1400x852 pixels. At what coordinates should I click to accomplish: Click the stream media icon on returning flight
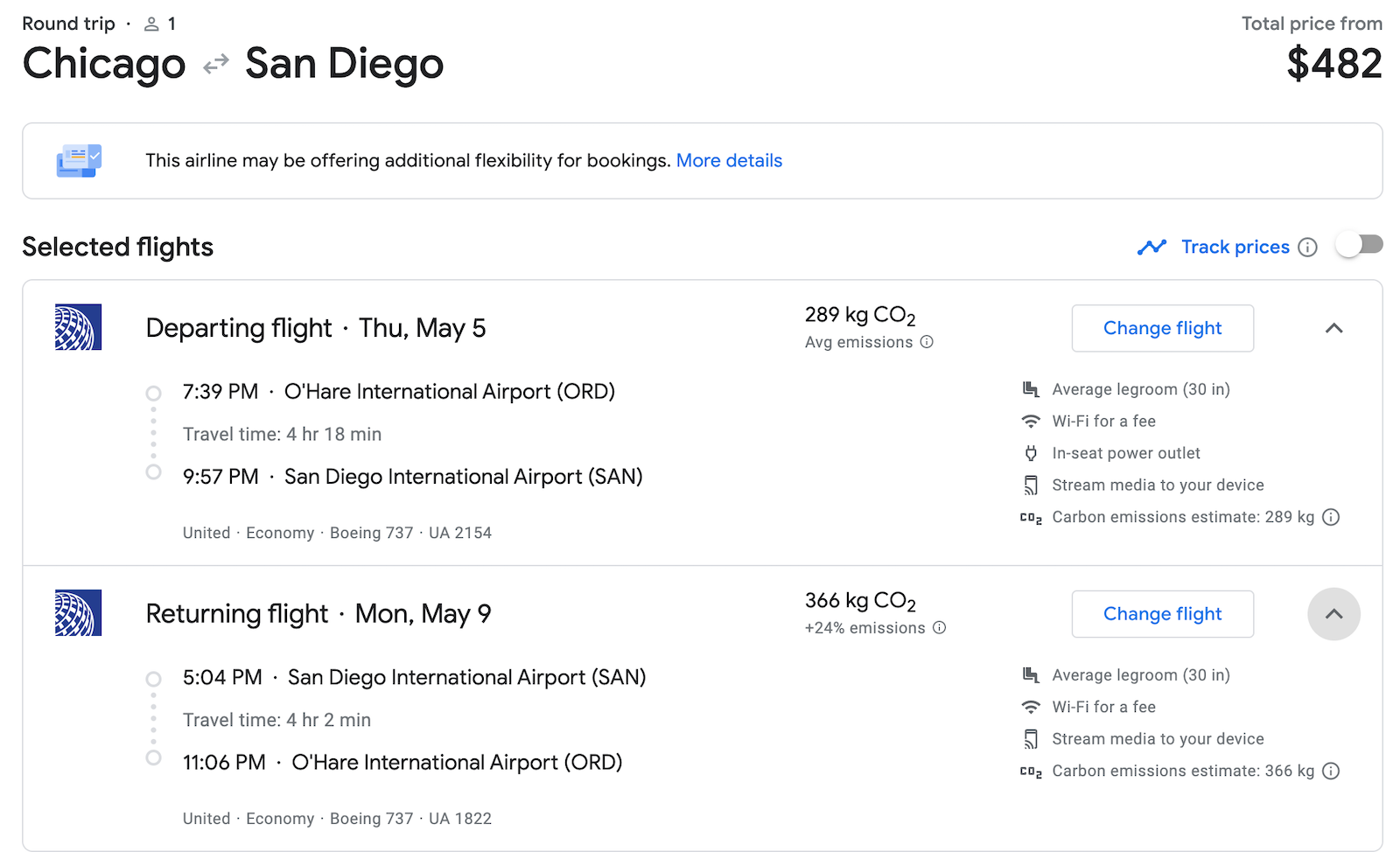(1030, 739)
